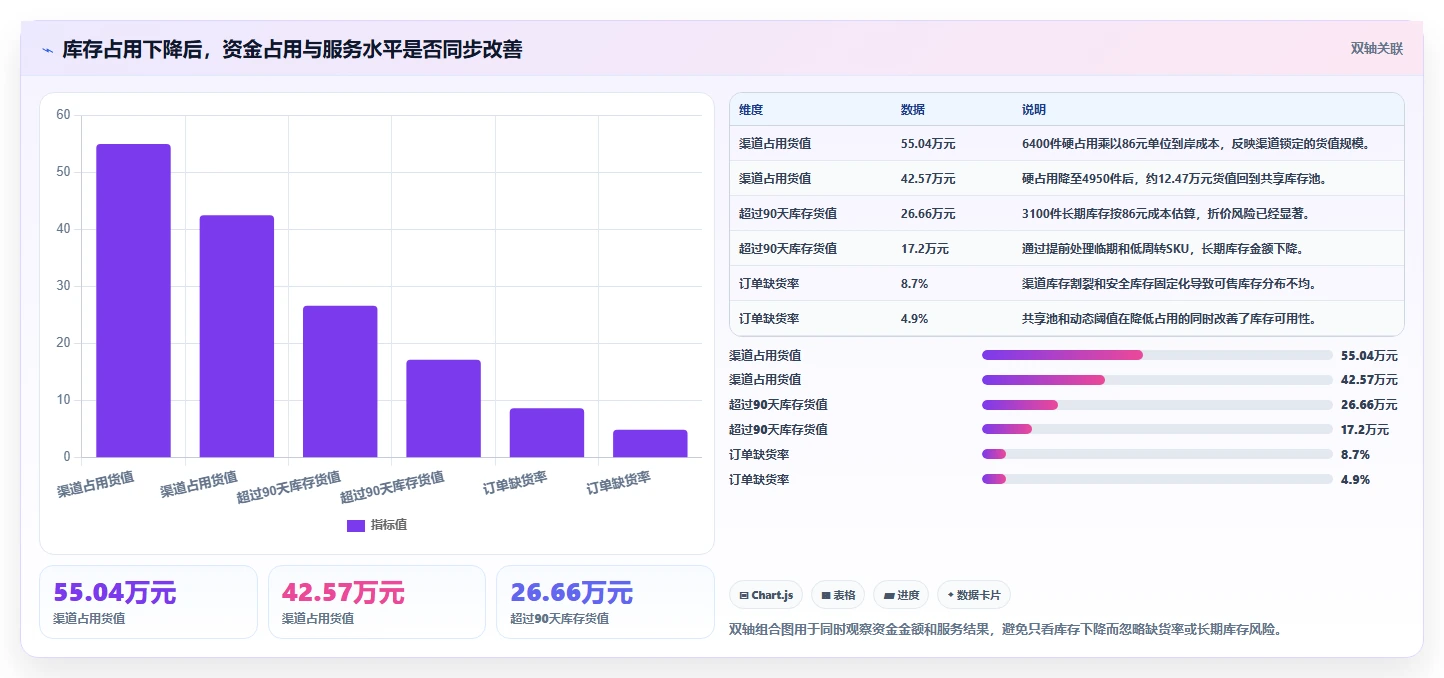Click the footer note starting 双轴组合图用于
This screenshot has width=1444, height=678.
pos(1006,629)
